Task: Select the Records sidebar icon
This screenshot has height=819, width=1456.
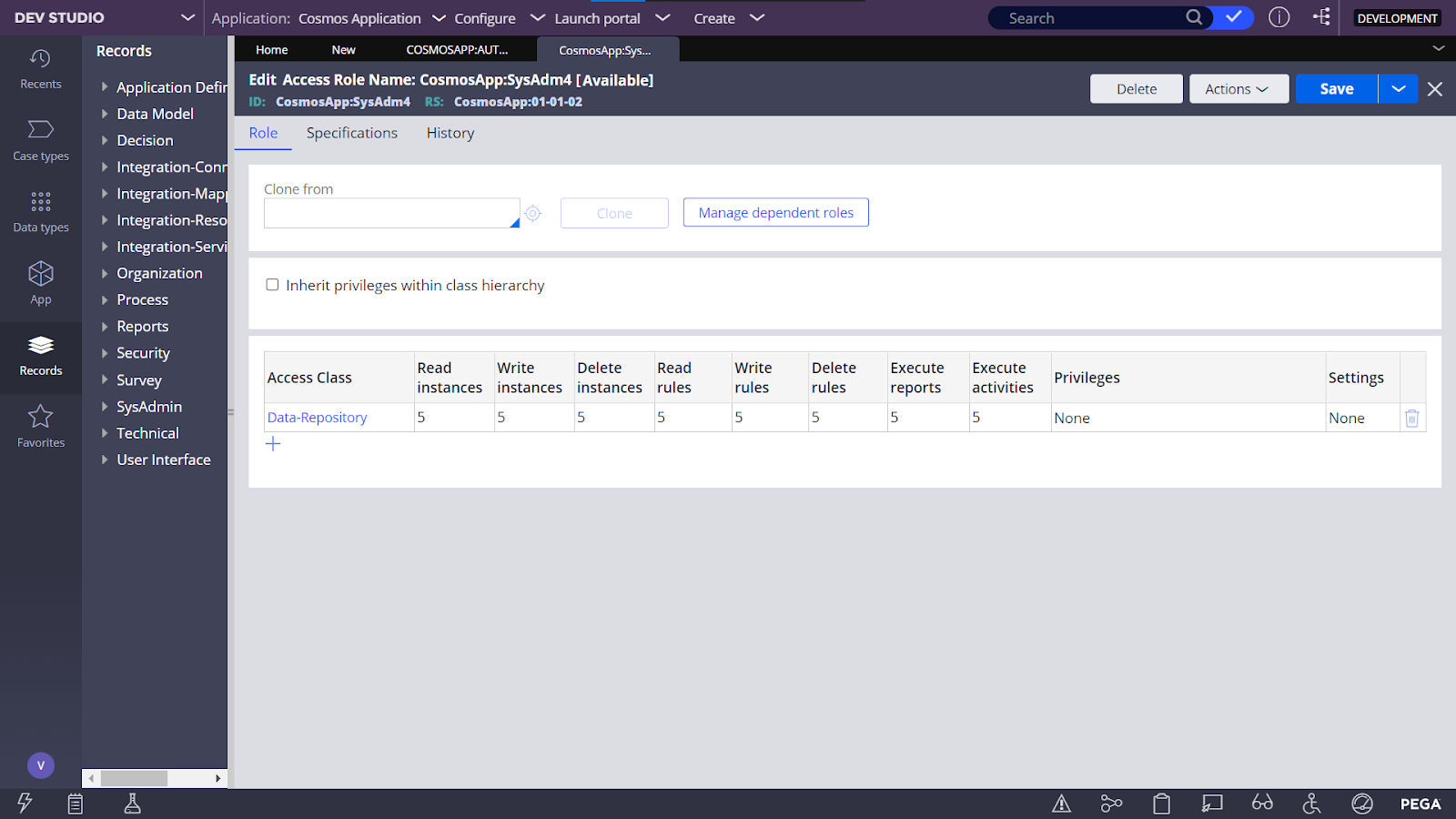Action: pyautogui.click(x=41, y=356)
